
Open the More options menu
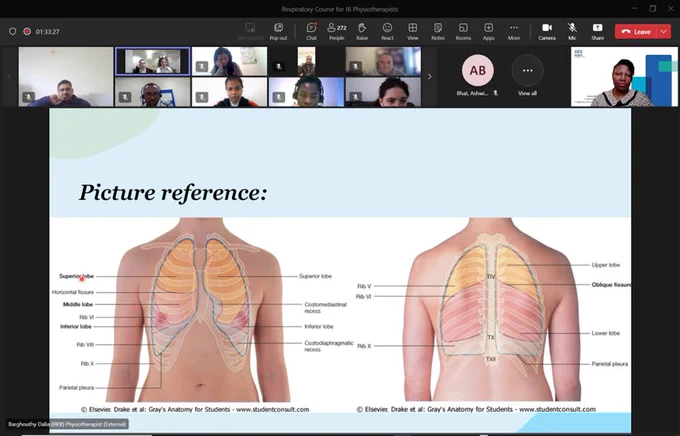[514, 31]
